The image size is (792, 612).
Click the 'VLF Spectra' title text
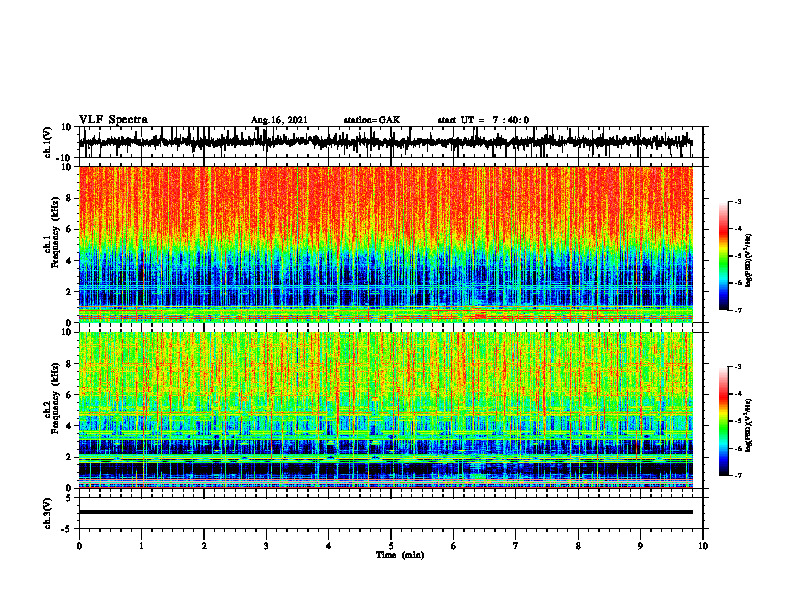tap(113, 120)
